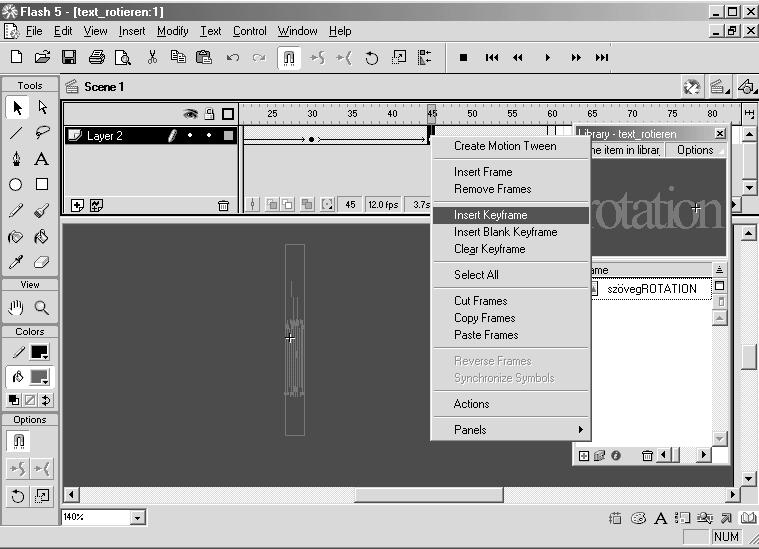The width and height of the screenshot is (759, 549).
Task: Click Print toolbar icon
Action: tap(97, 57)
